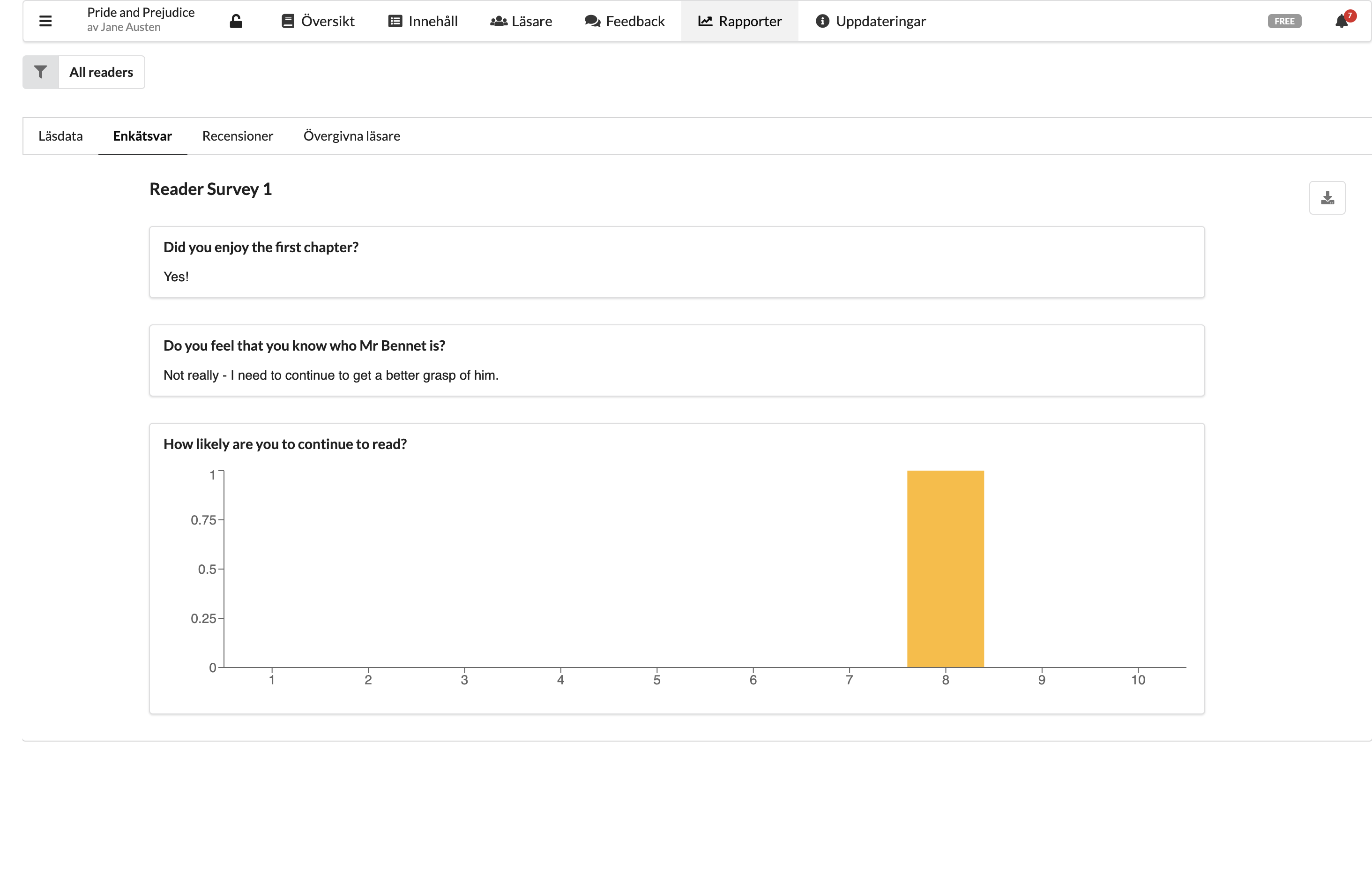Open the Läsare section
Image resolution: width=1372 pixels, height=870 pixels.
click(521, 21)
